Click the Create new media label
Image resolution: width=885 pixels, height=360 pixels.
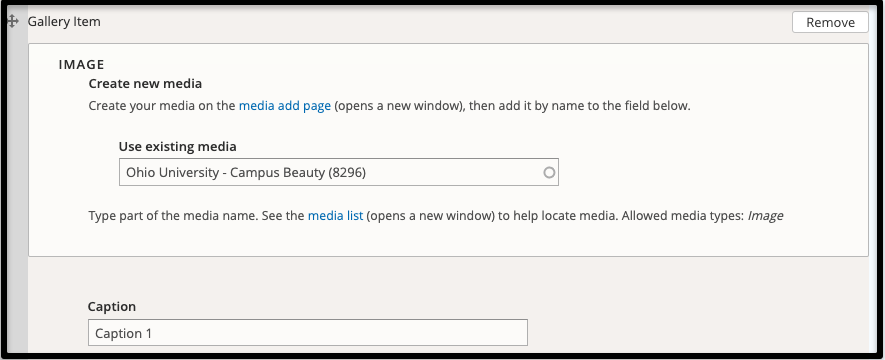click(x=145, y=84)
